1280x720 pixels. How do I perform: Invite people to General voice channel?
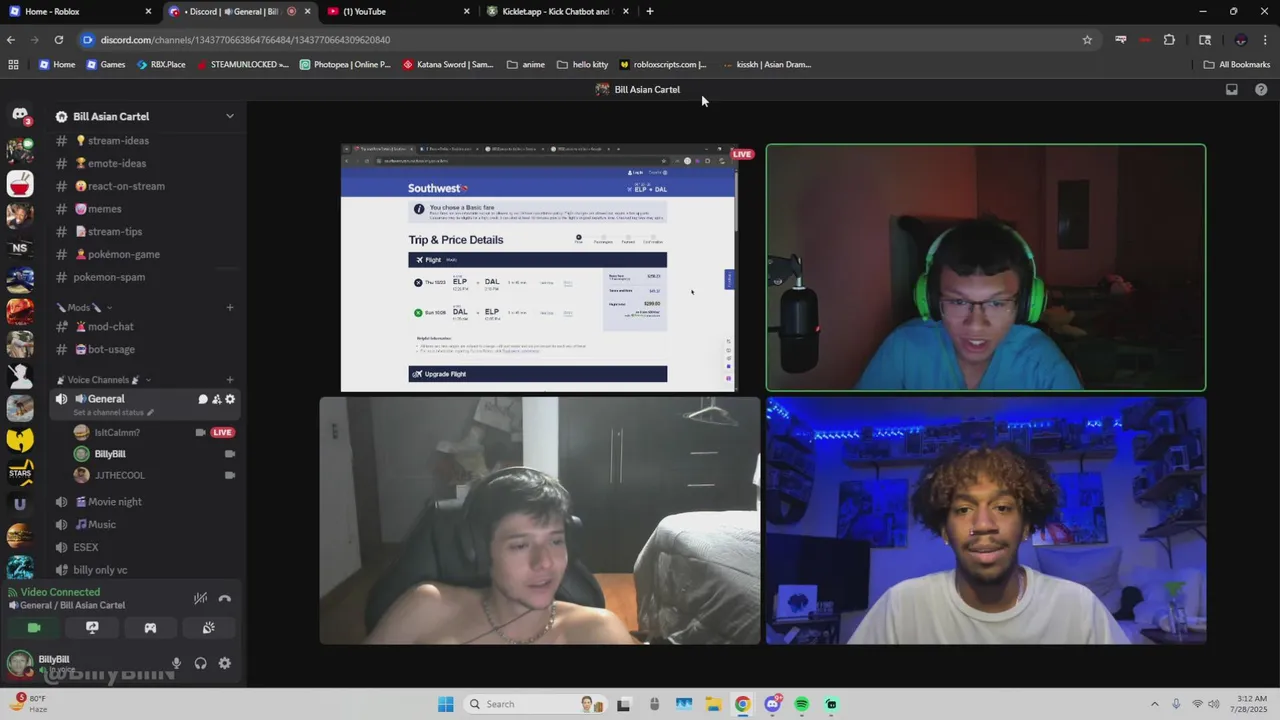click(x=216, y=399)
